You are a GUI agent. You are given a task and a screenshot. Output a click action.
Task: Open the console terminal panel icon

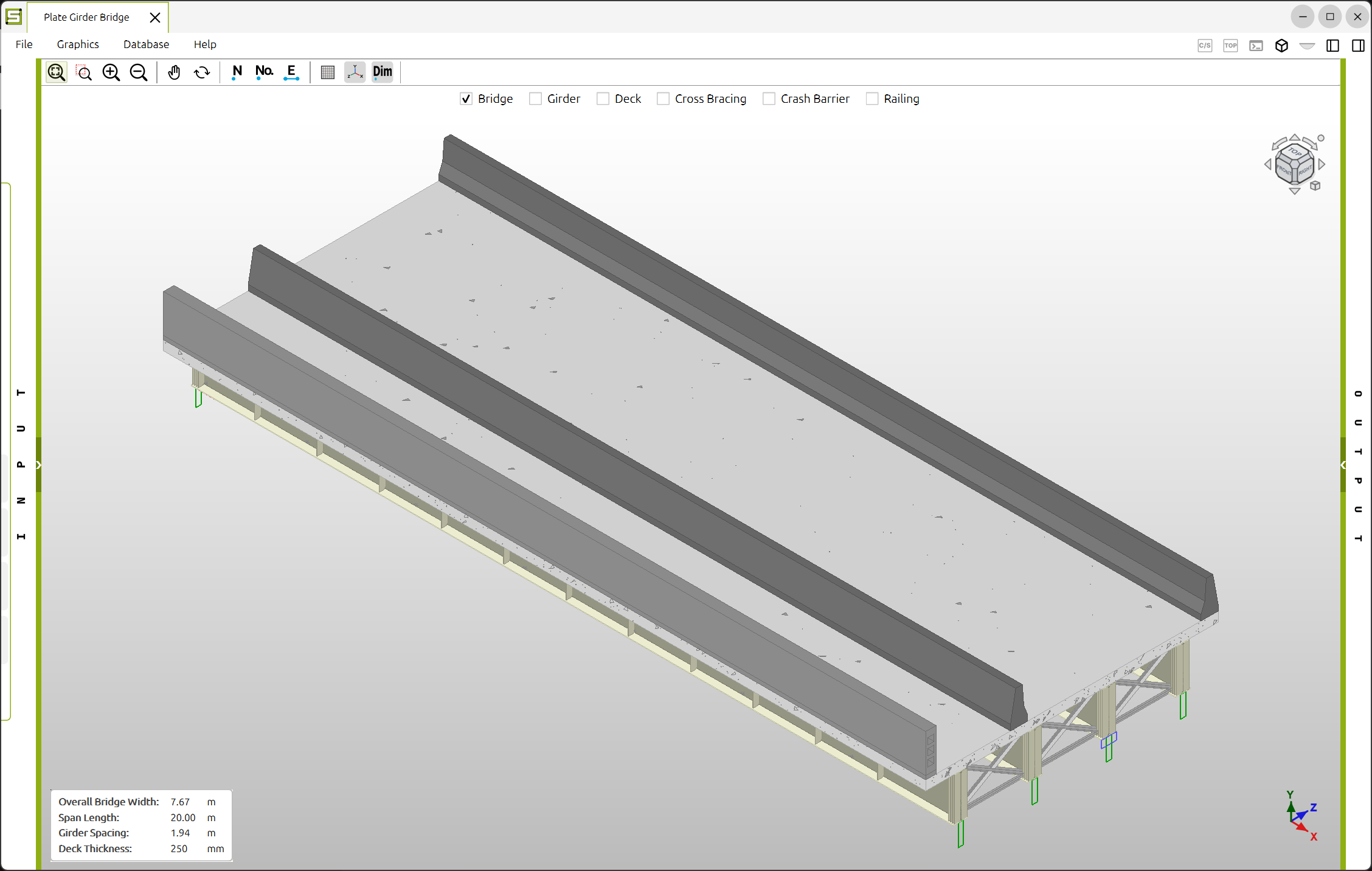tap(1256, 46)
